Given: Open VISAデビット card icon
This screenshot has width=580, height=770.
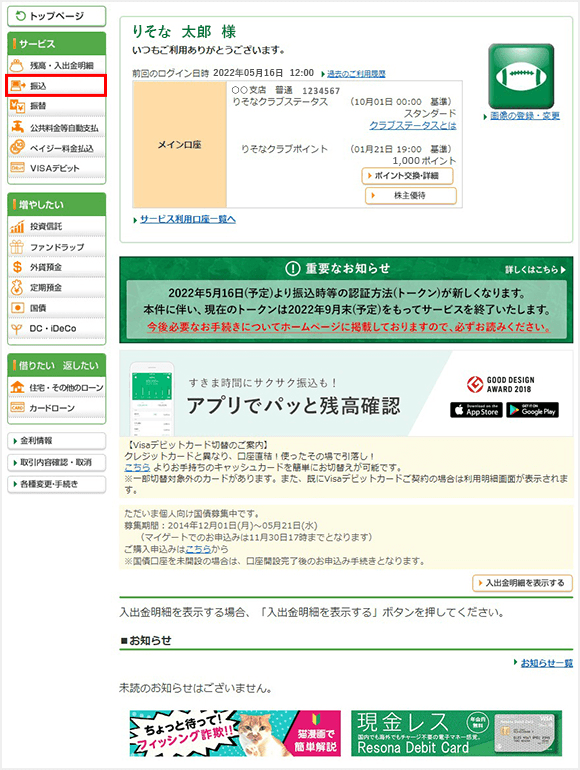Looking at the screenshot, I should pyautogui.click(x=18, y=167).
